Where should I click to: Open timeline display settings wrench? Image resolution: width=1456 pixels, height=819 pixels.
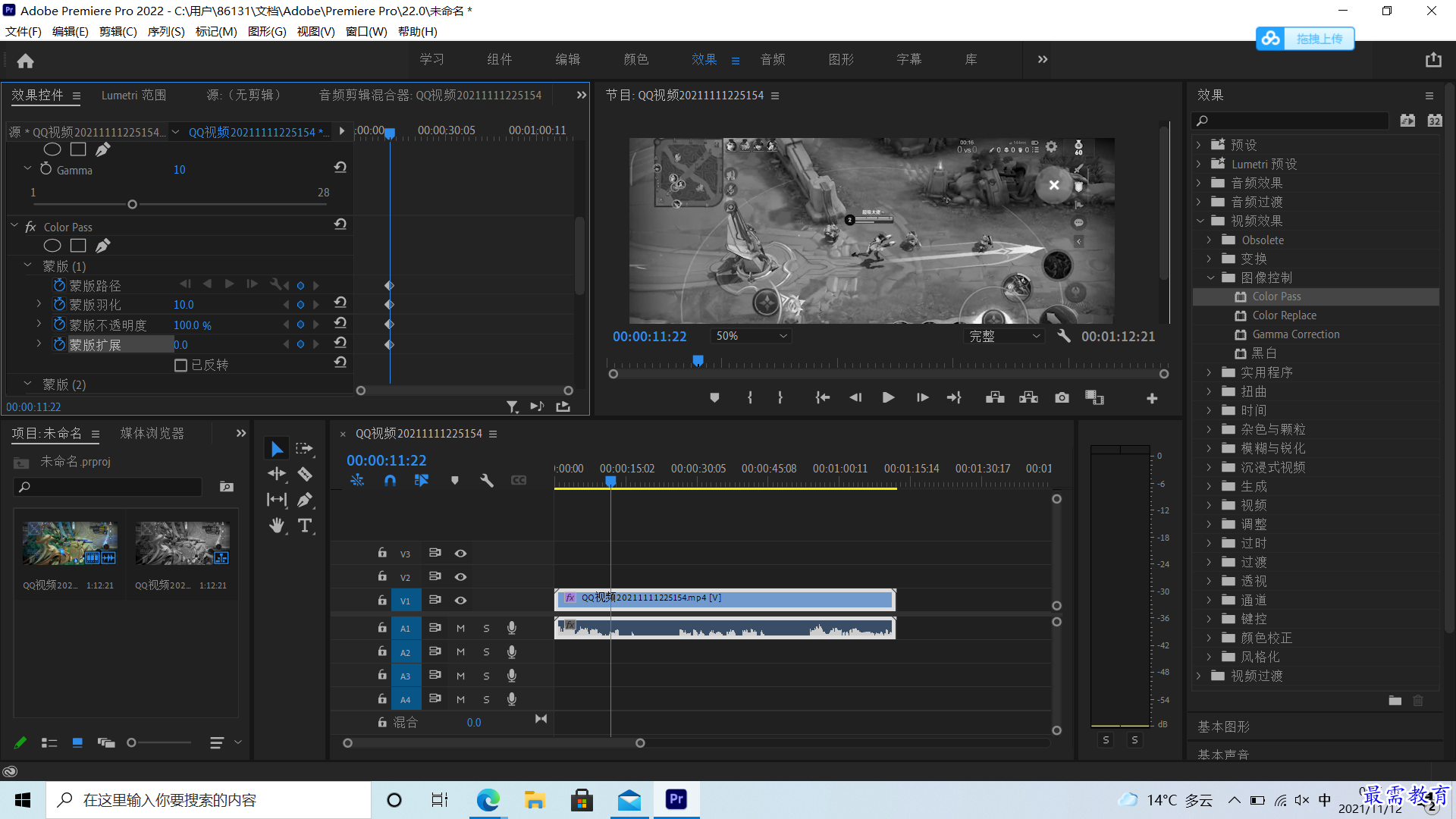click(x=487, y=480)
